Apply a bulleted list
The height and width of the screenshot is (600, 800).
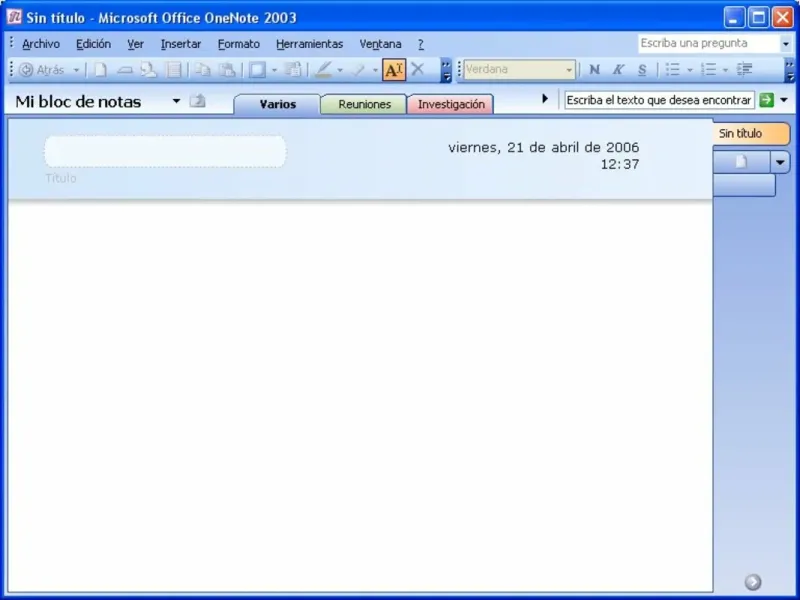673,69
